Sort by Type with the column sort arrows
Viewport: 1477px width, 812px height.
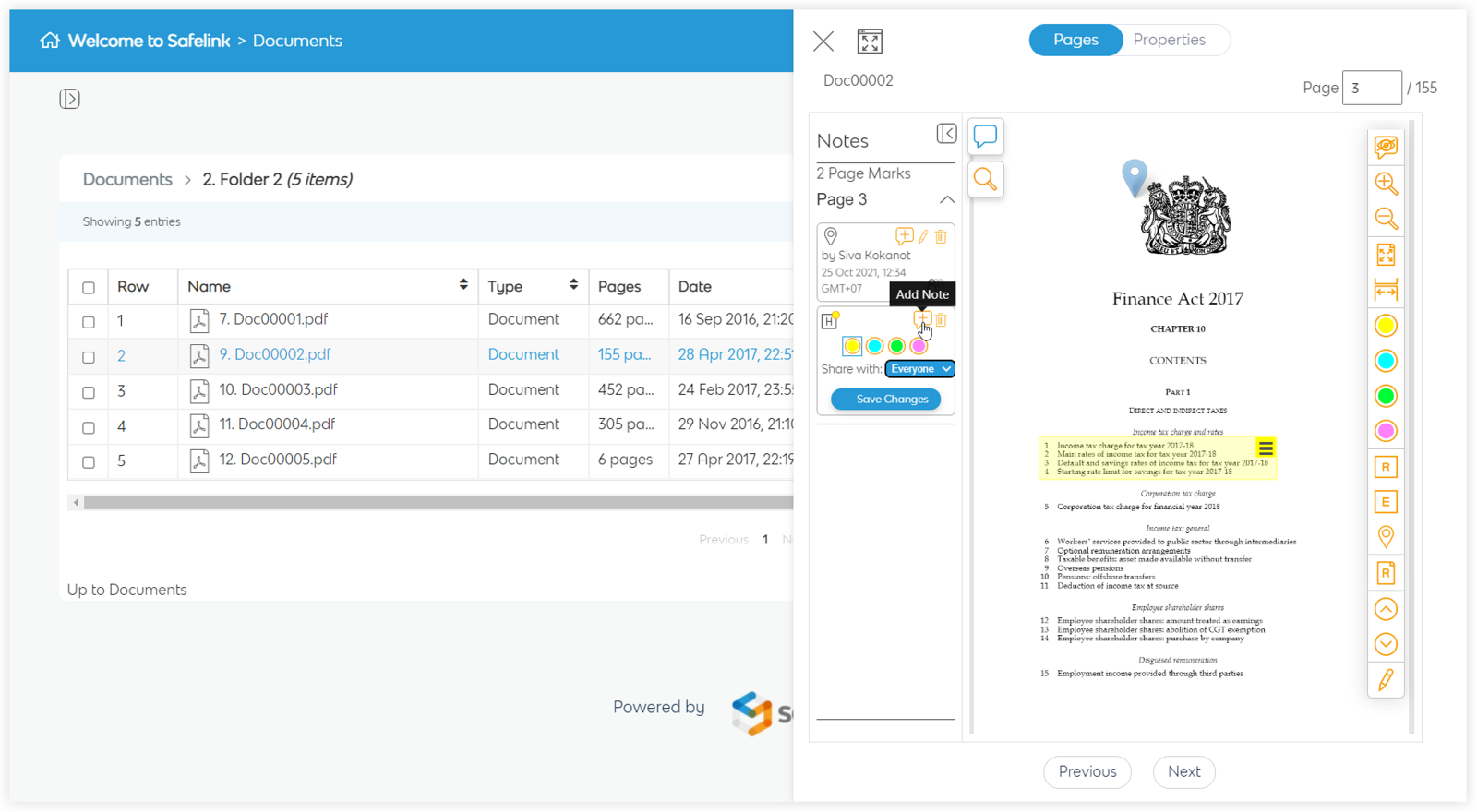click(574, 285)
